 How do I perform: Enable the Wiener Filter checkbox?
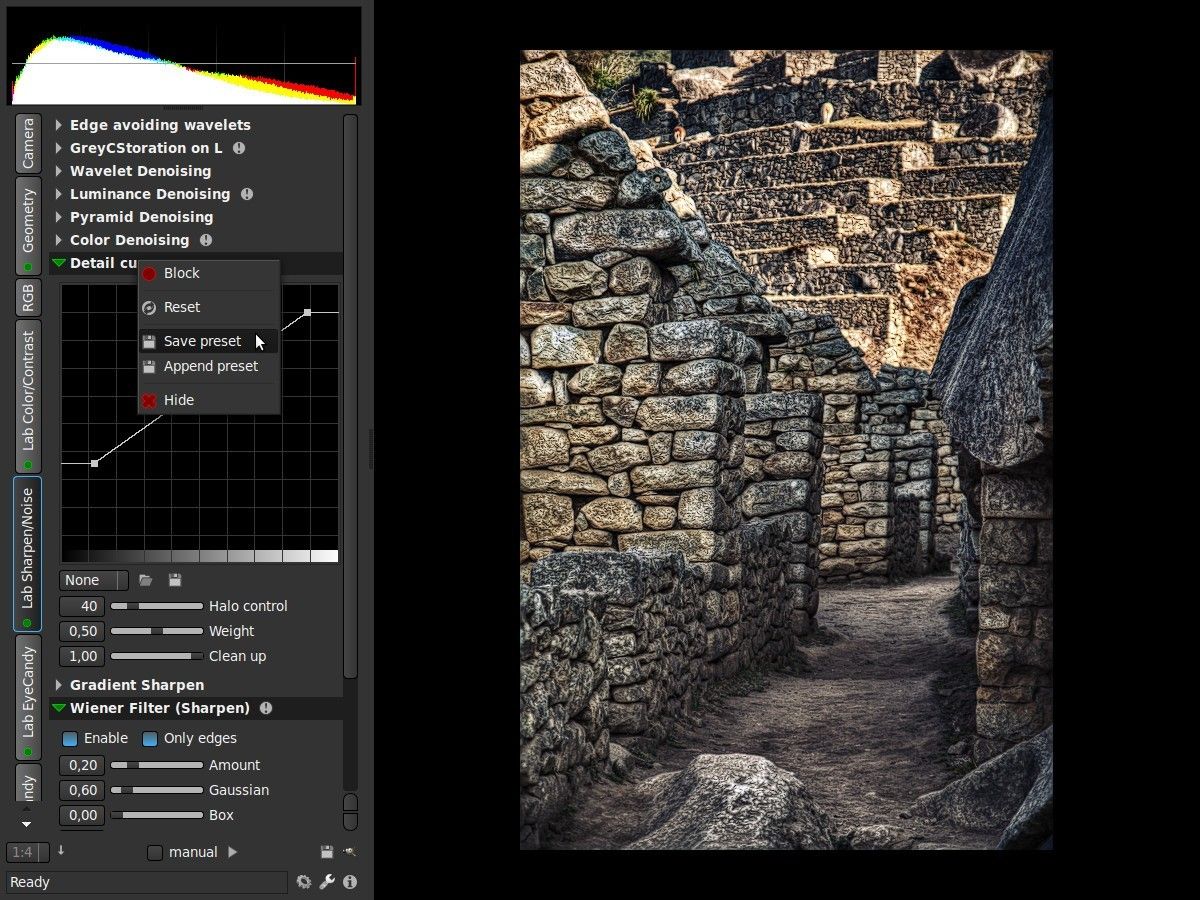tap(69, 738)
